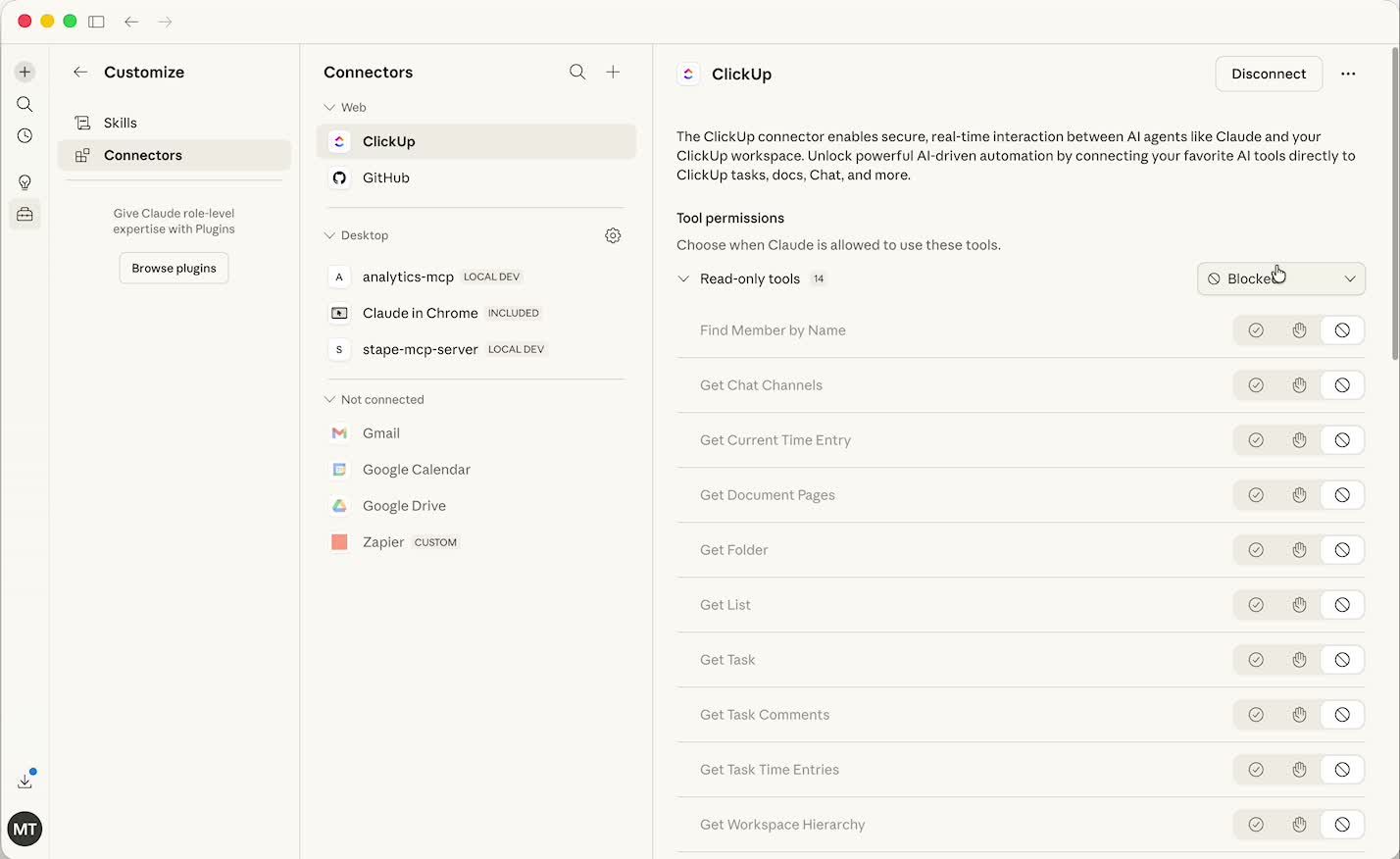
Task: Open search from the left rail magnifier
Action: point(25,104)
